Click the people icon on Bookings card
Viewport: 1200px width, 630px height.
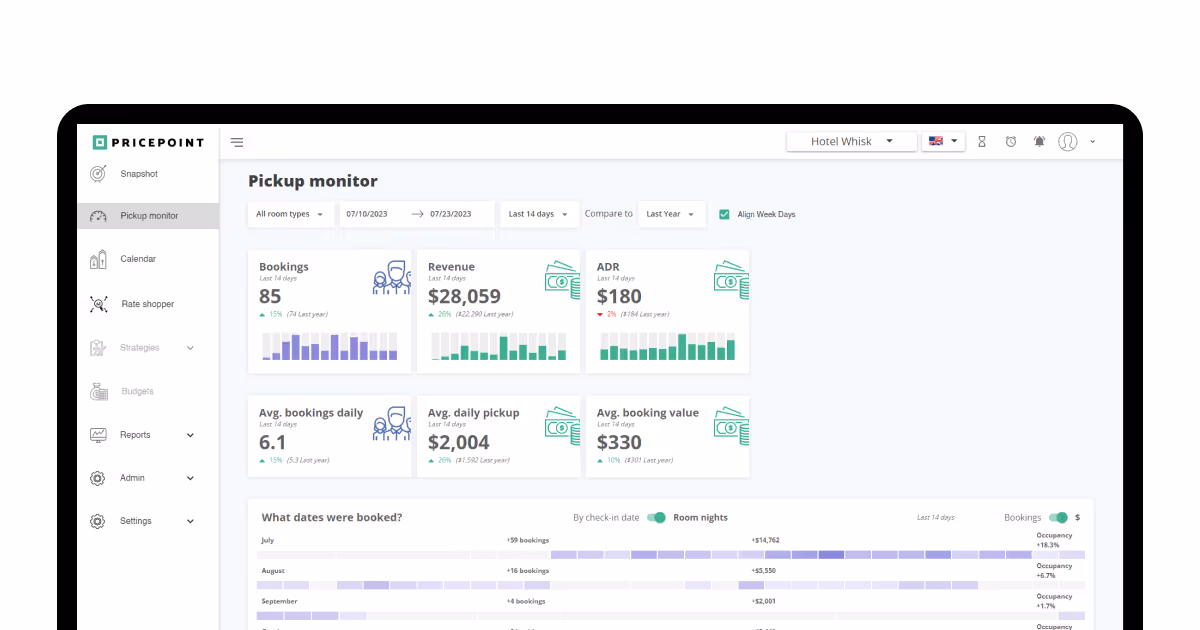[x=392, y=277]
